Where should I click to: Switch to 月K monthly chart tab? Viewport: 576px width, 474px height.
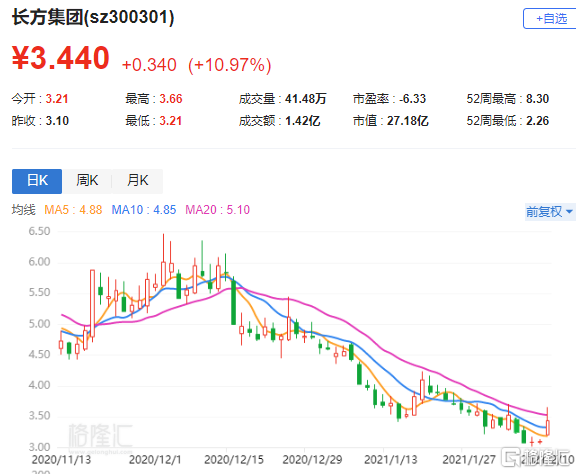(x=137, y=181)
